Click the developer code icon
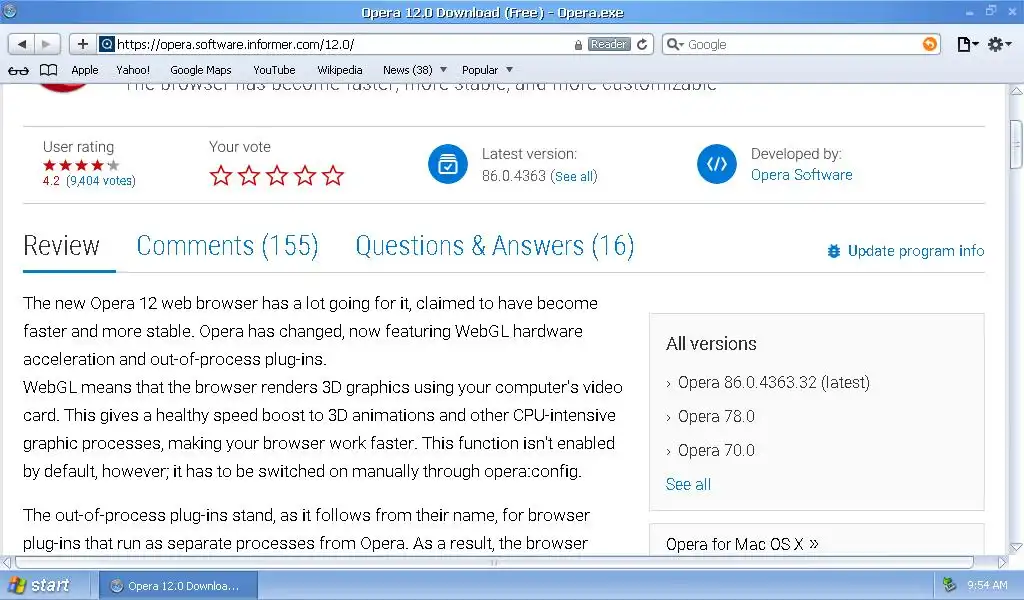This screenshot has height=600, width=1024. pyautogui.click(x=716, y=164)
